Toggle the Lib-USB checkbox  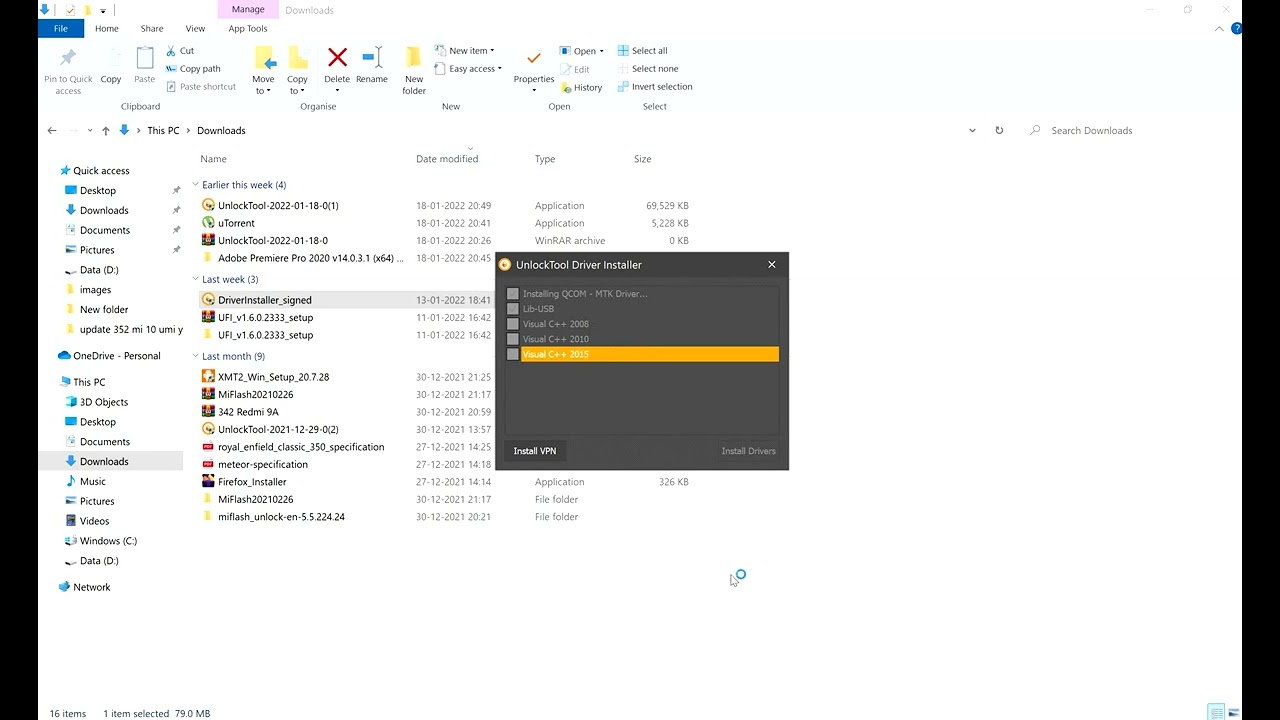click(x=512, y=309)
